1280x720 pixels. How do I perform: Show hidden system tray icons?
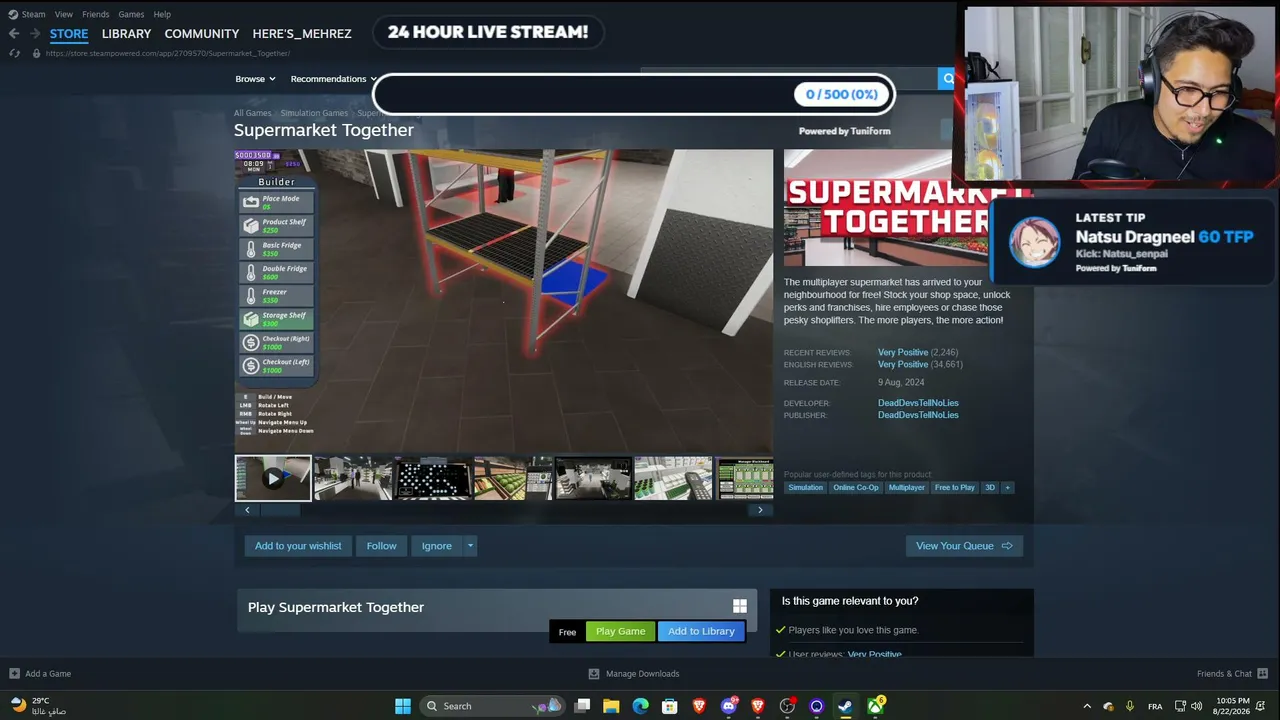tap(1087, 706)
